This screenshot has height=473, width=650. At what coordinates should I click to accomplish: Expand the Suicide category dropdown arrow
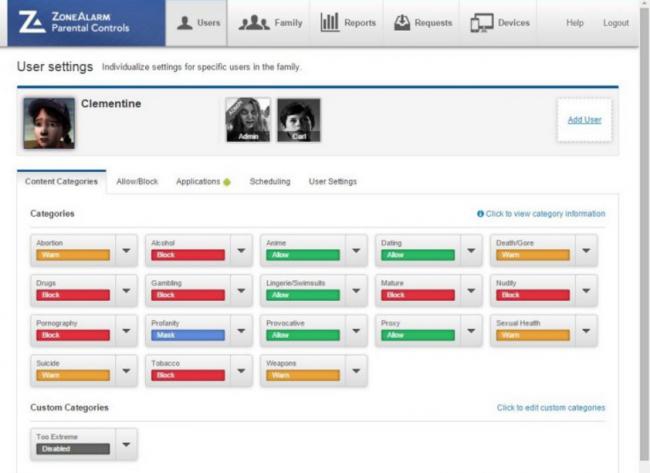[x=126, y=371]
